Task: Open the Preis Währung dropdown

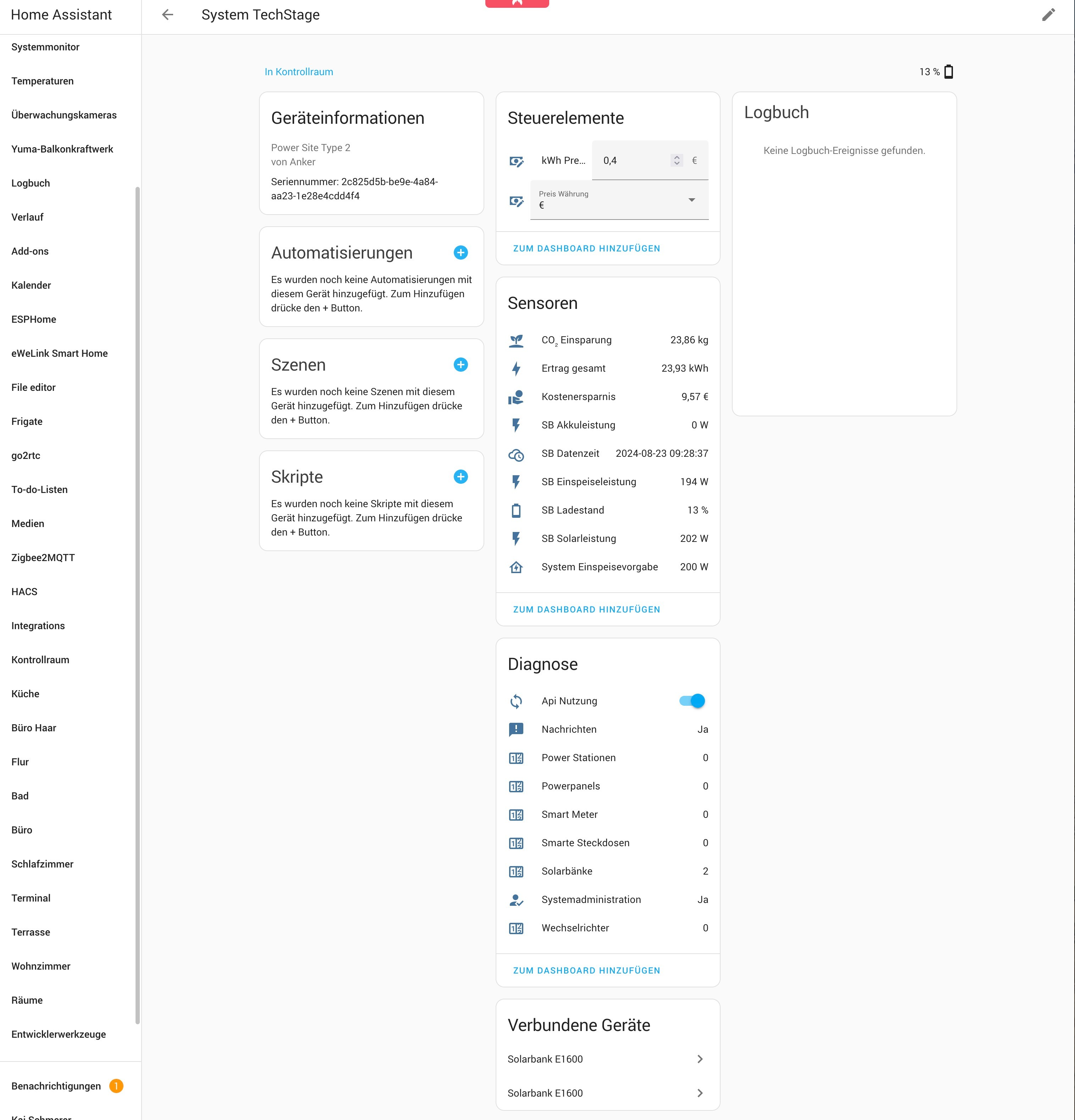Action: click(619, 200)
